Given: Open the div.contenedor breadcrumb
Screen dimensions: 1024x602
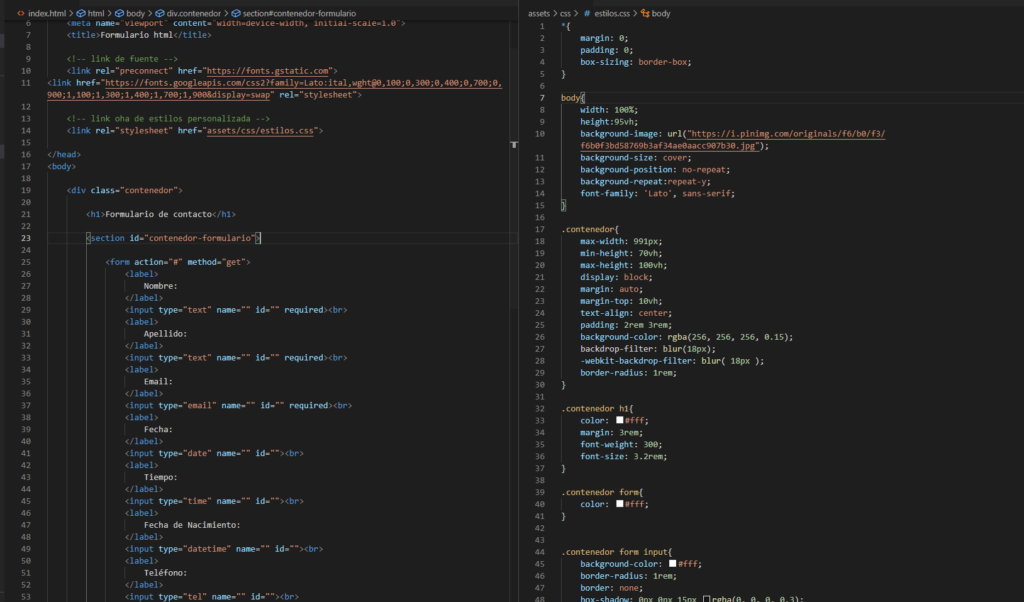Looking at the screenshot, I should [x=194, y=13].
